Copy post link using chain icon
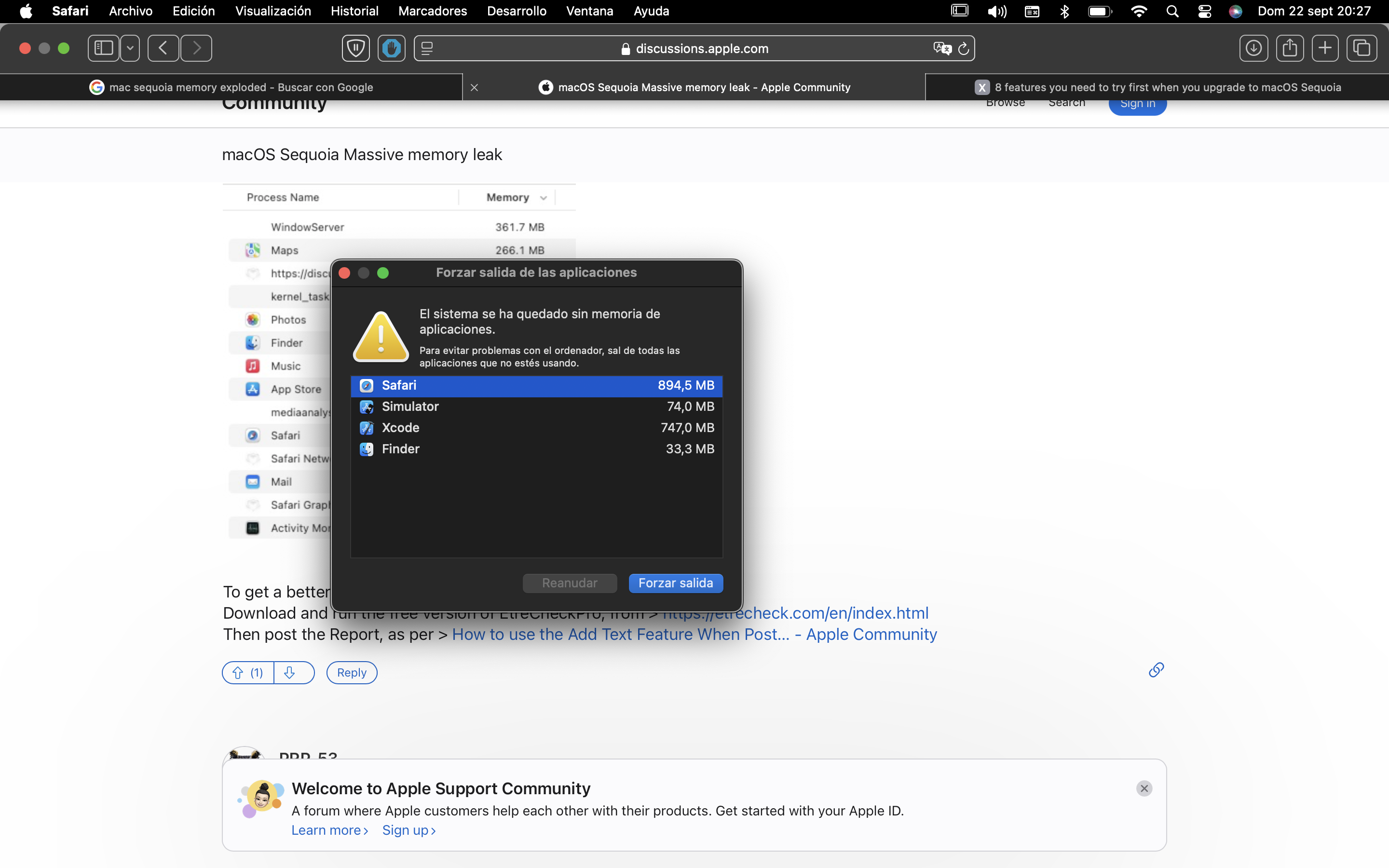This screenshot has height=868, width=1389. pyautogui.click(x=1156, y=670)
